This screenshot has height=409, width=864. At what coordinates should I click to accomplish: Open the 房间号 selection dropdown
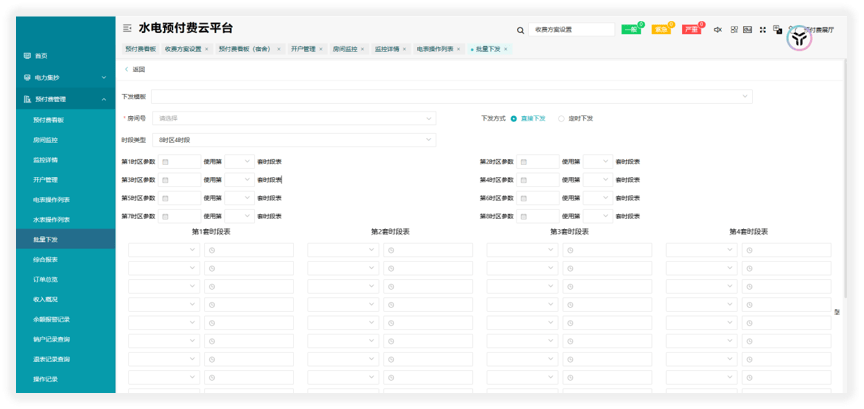click(295, 118)
